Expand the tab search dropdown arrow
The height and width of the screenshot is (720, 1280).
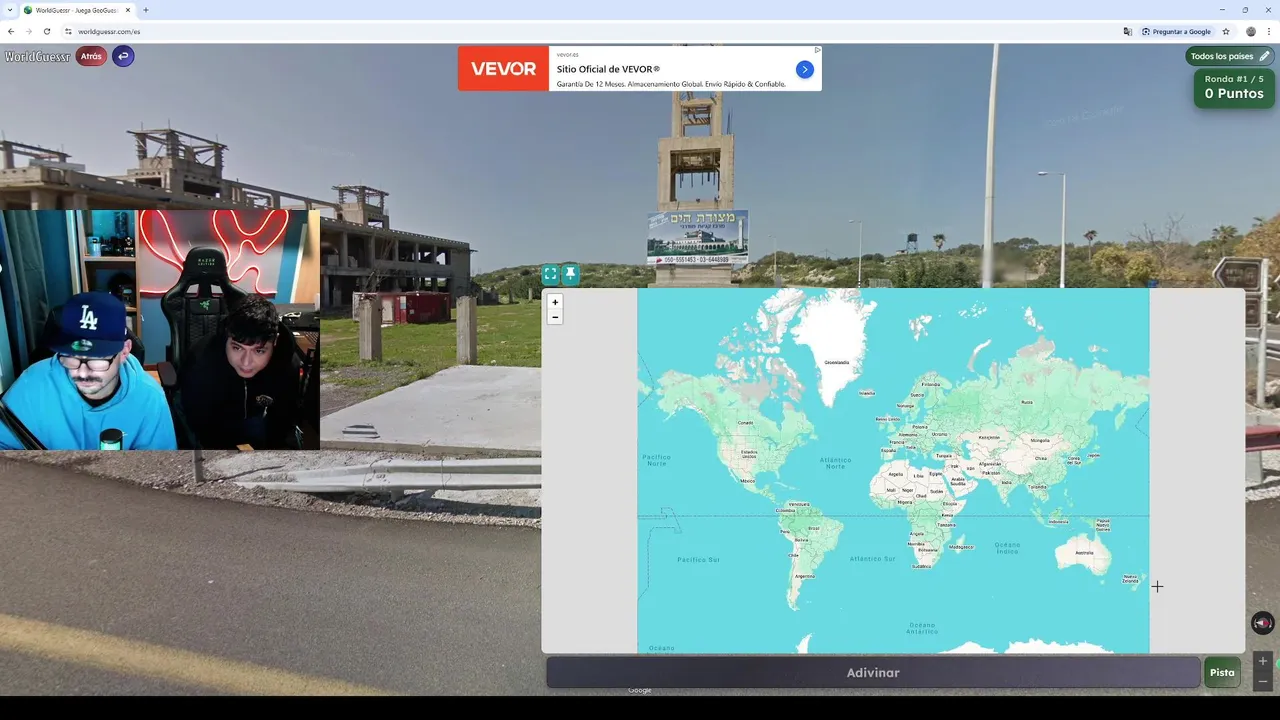click(x=9, y=10)
